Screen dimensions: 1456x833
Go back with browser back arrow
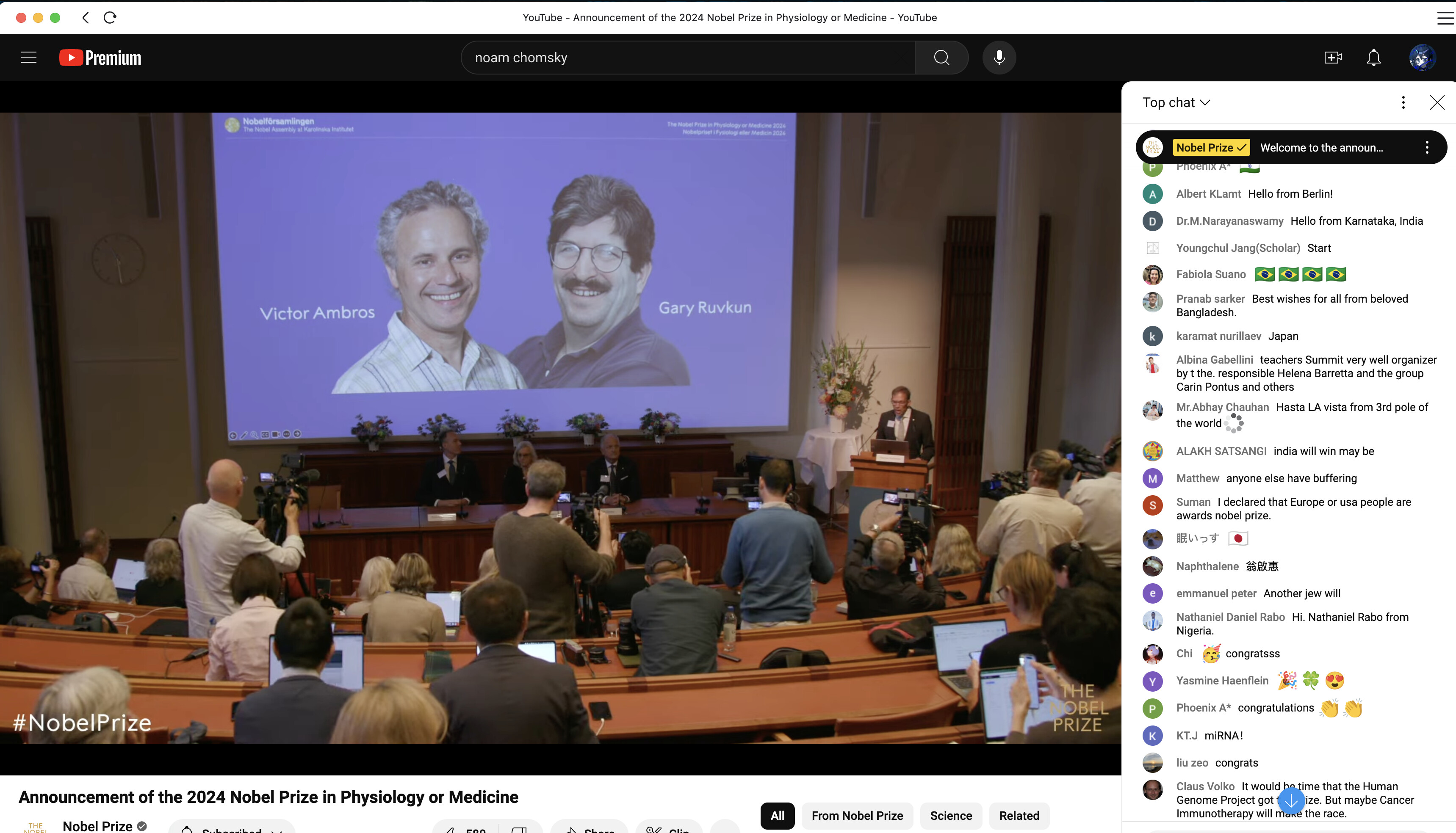(86, 17)
